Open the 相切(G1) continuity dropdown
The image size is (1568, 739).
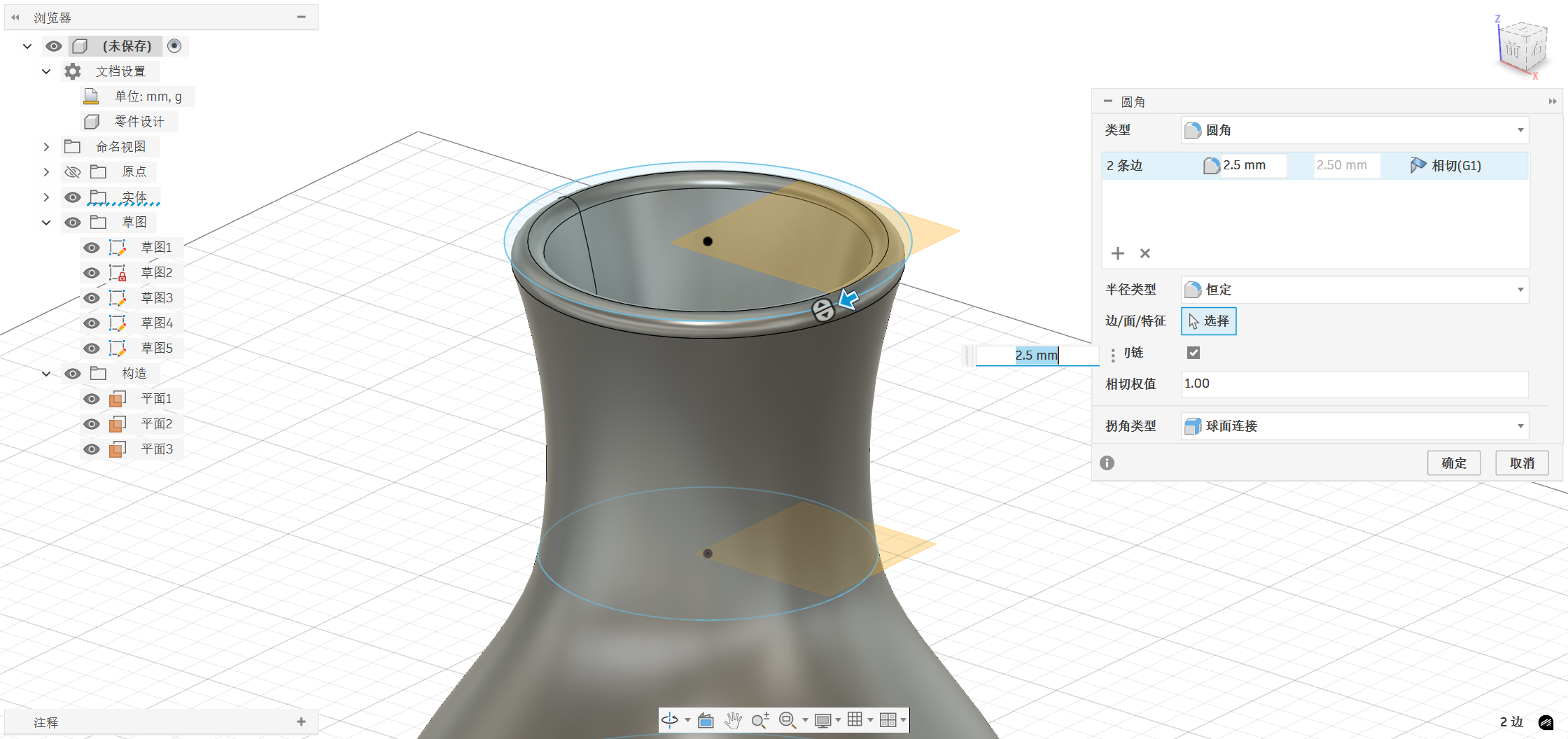(1447, 166)
